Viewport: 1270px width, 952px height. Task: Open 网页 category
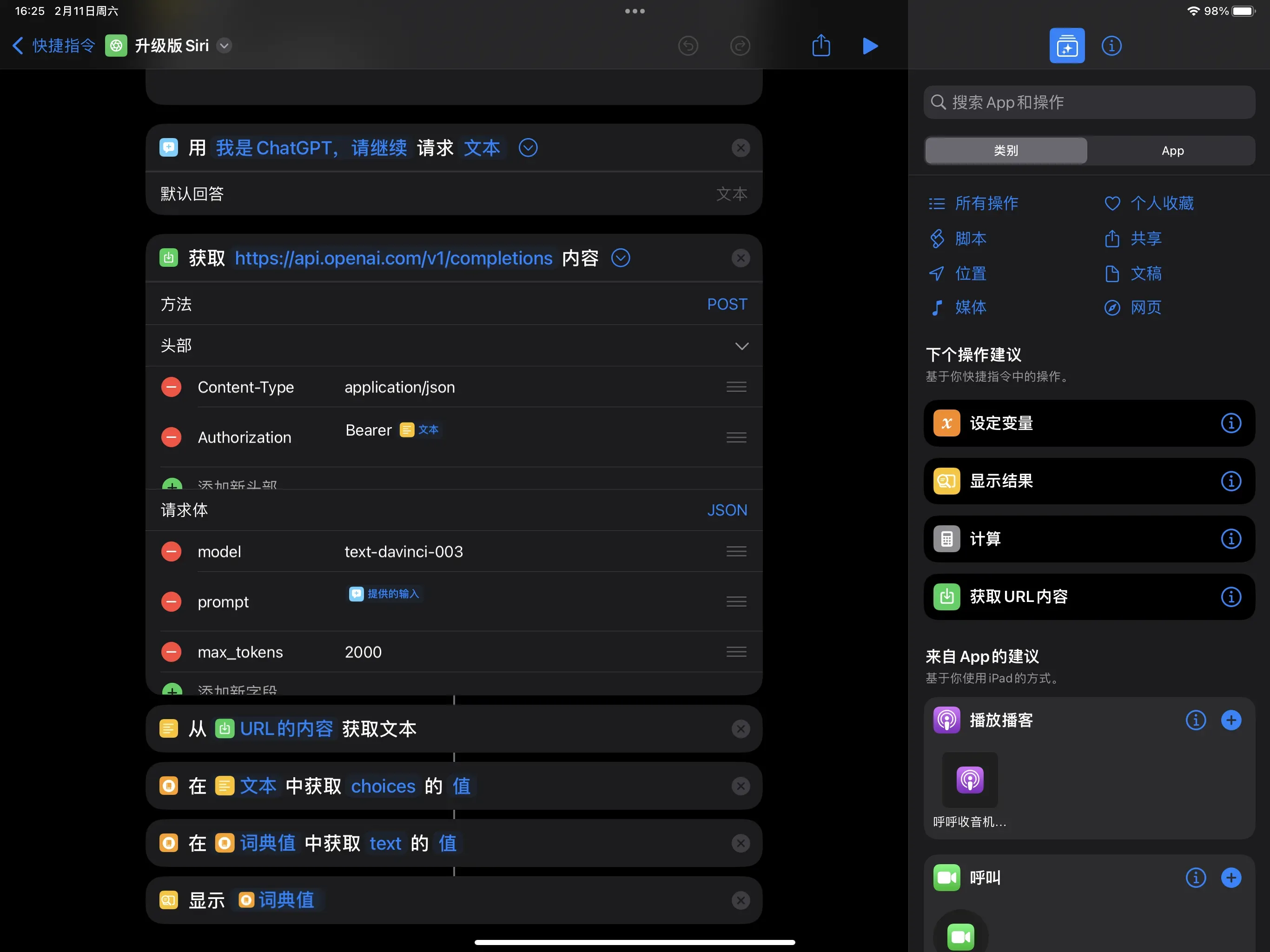pos(1133,308)
